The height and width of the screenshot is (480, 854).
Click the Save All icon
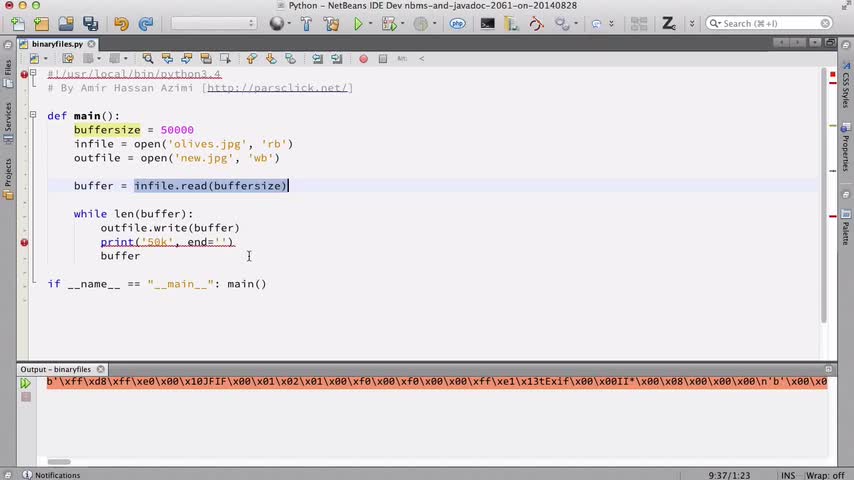(x=90, y=23)
